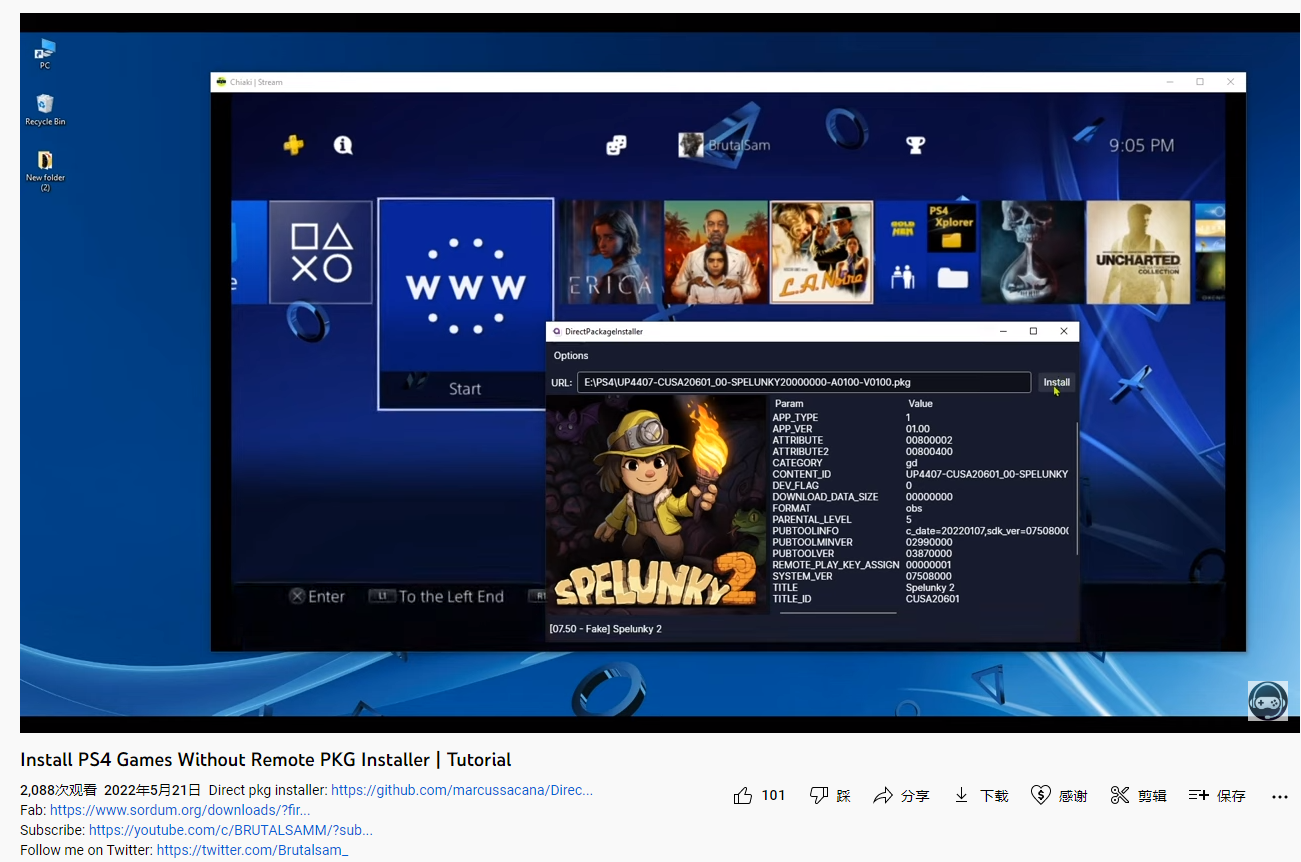This screenshot has height=862, width=1301.
Task: Select the REMOTE_PLAY_KEY_ASSIGN parameter name
Action: (835, 565)
